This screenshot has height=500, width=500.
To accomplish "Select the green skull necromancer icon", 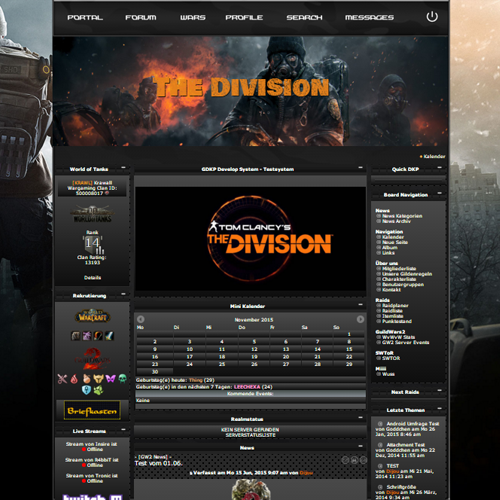I will click(x=122, y=379).
